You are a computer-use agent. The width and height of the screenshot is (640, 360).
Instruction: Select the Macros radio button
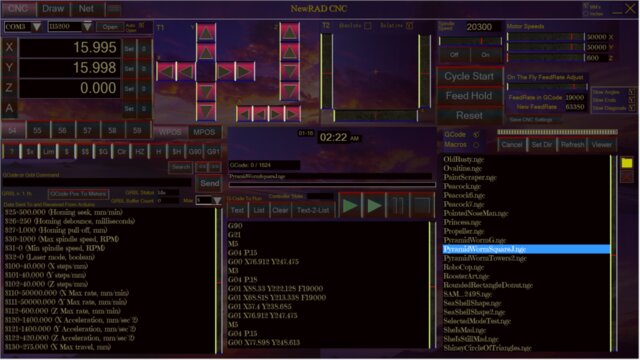tap(476, 144)
